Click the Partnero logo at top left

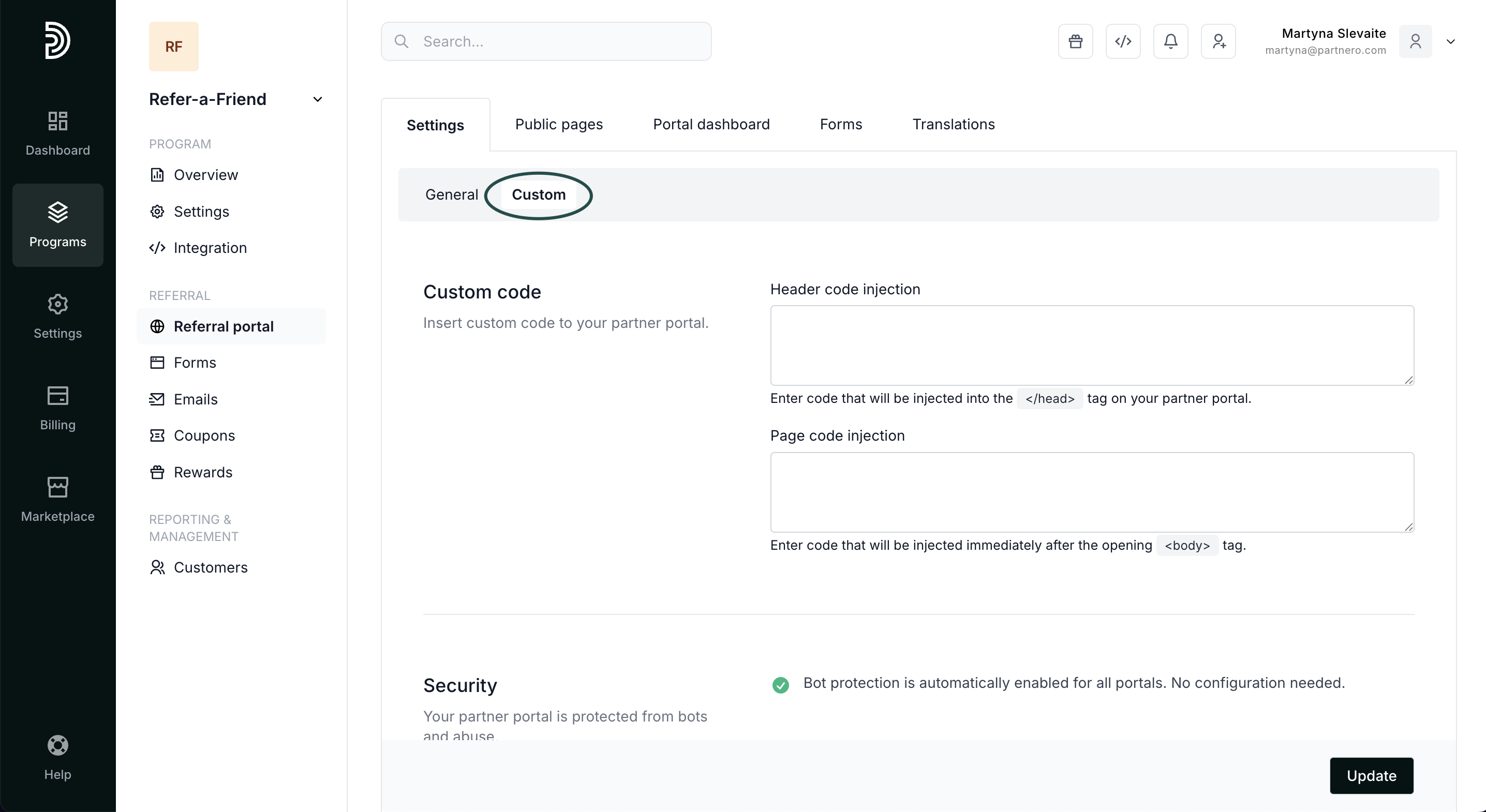pos(57,40)
